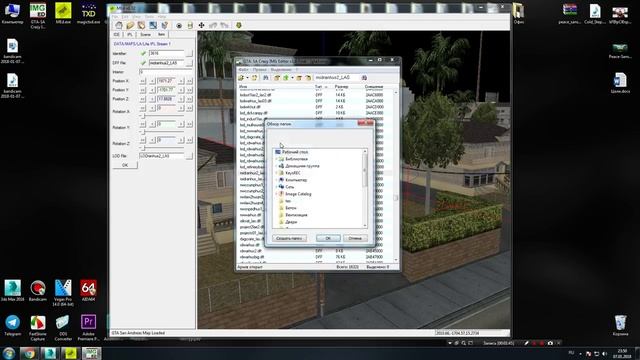640x360 pixels.
Task: Expand Компьютер node in folder tree
Action: [x=276, y=180]
